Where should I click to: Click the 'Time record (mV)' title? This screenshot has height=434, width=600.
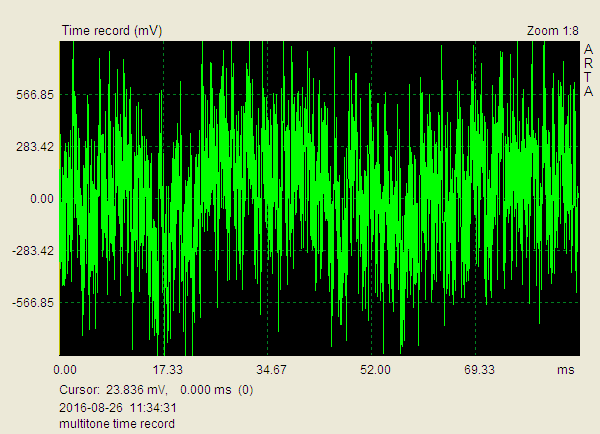(112, 31)
